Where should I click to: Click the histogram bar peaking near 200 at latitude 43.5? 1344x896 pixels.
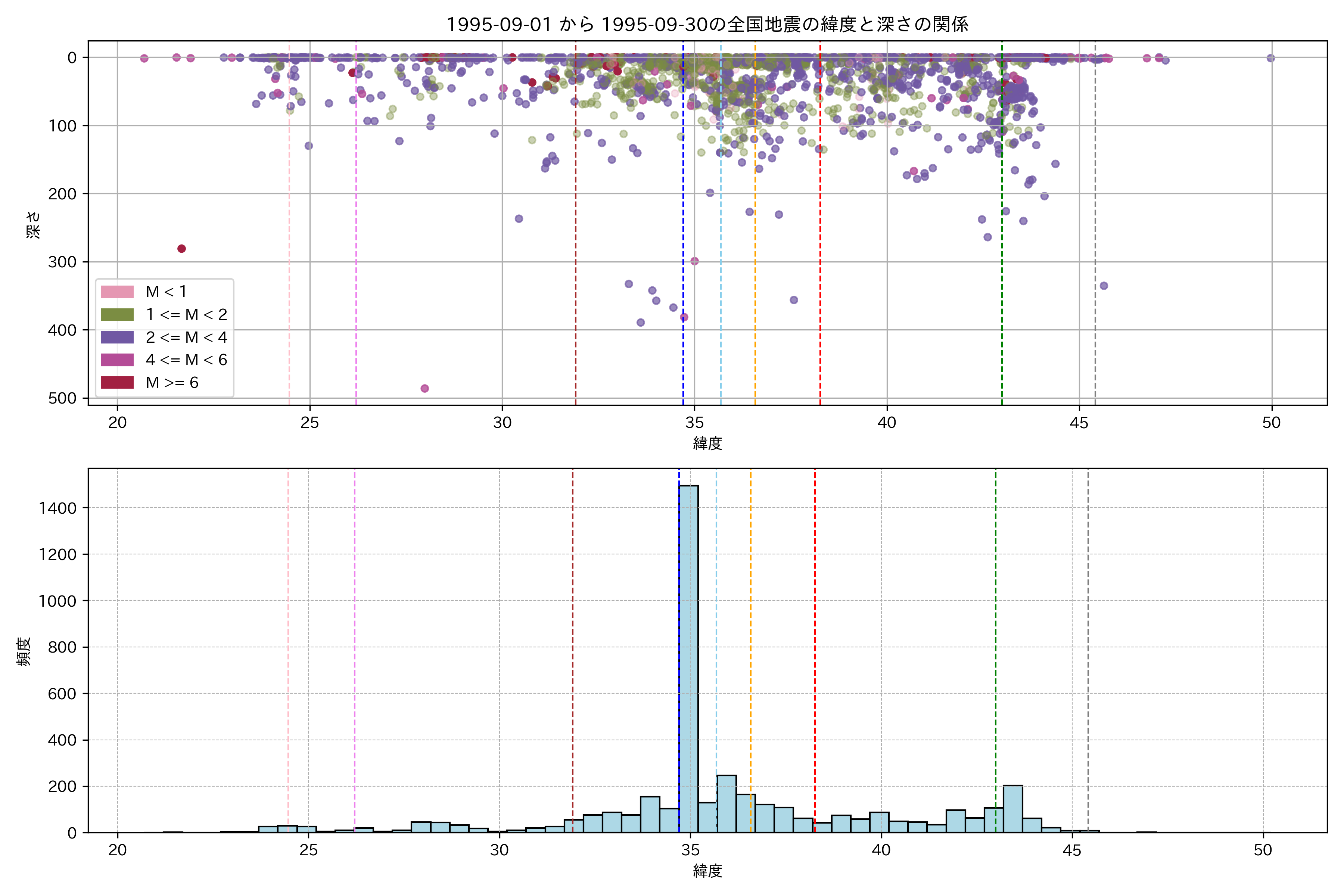click(1012, 809)
